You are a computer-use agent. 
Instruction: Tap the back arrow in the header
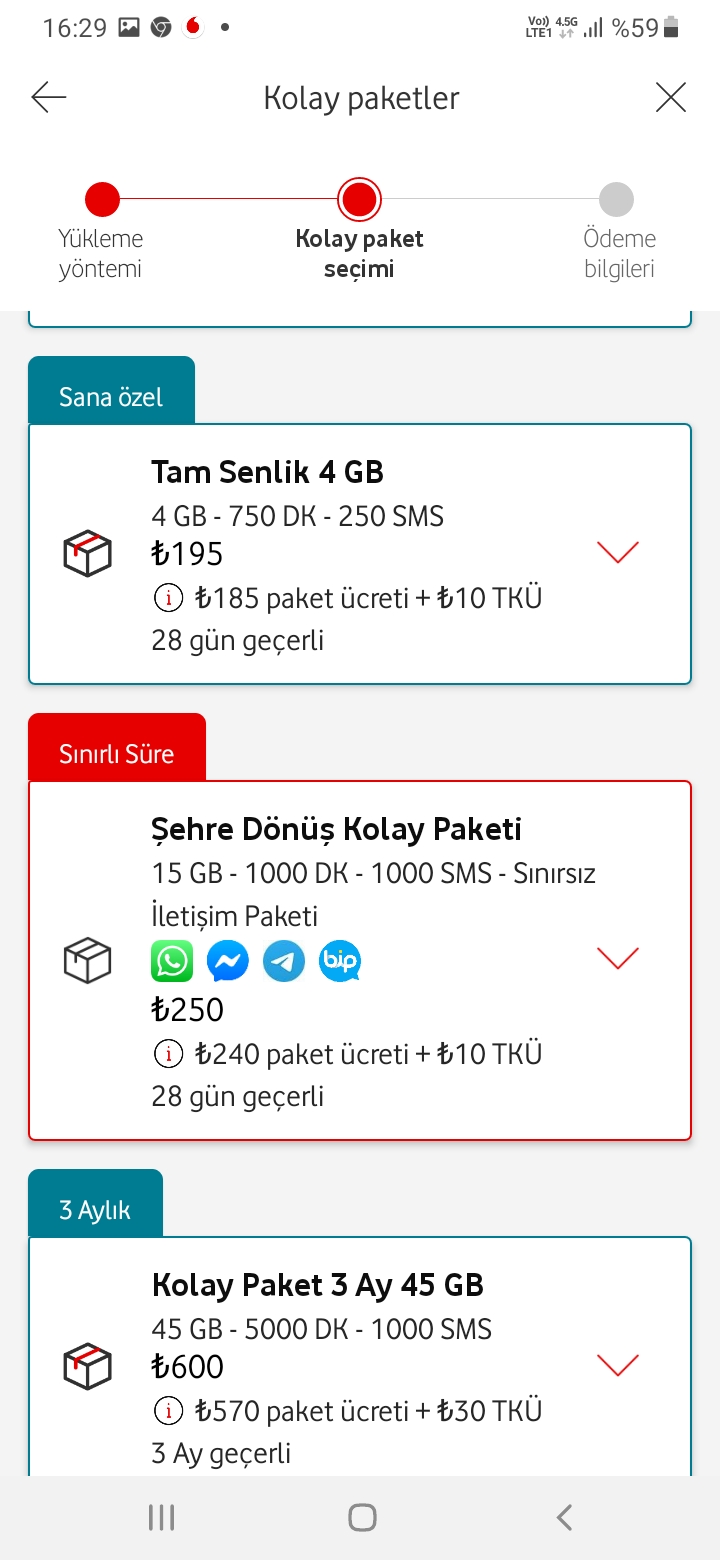48,97
